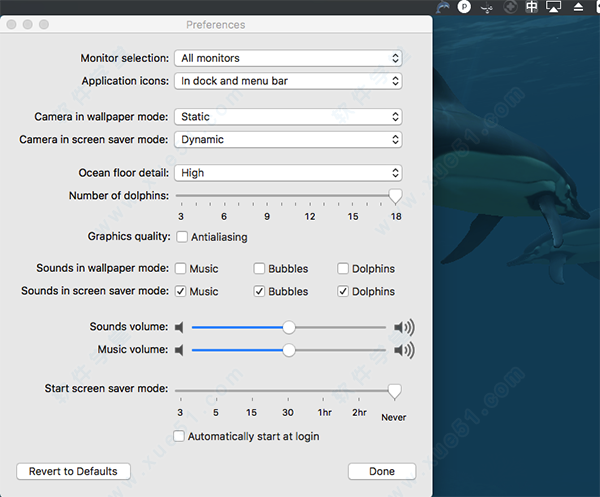Open the AirPlay display icon in menu bar
Viewport: 600px width, 497px height.
click(x=553, y=7)
